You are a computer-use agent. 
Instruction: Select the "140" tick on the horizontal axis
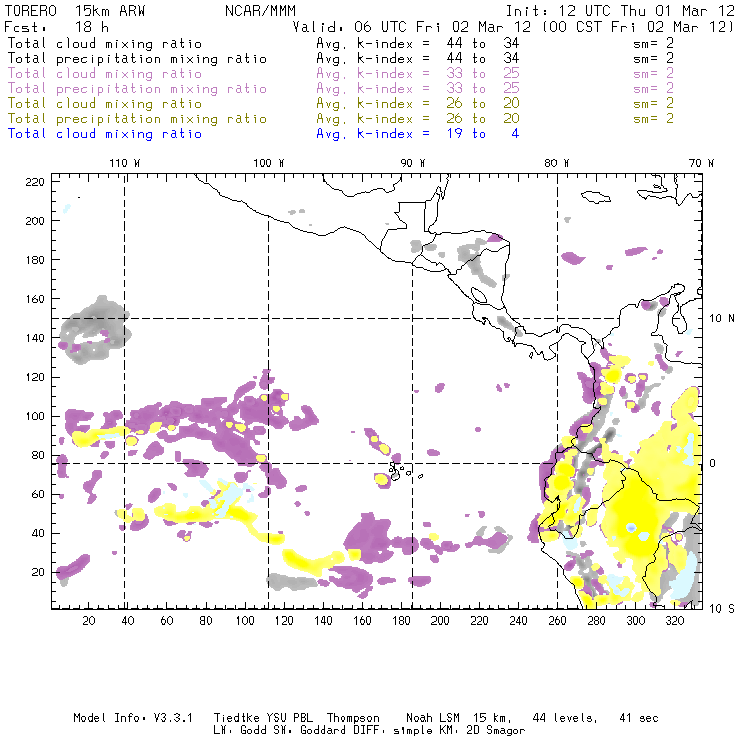point(323,621)
